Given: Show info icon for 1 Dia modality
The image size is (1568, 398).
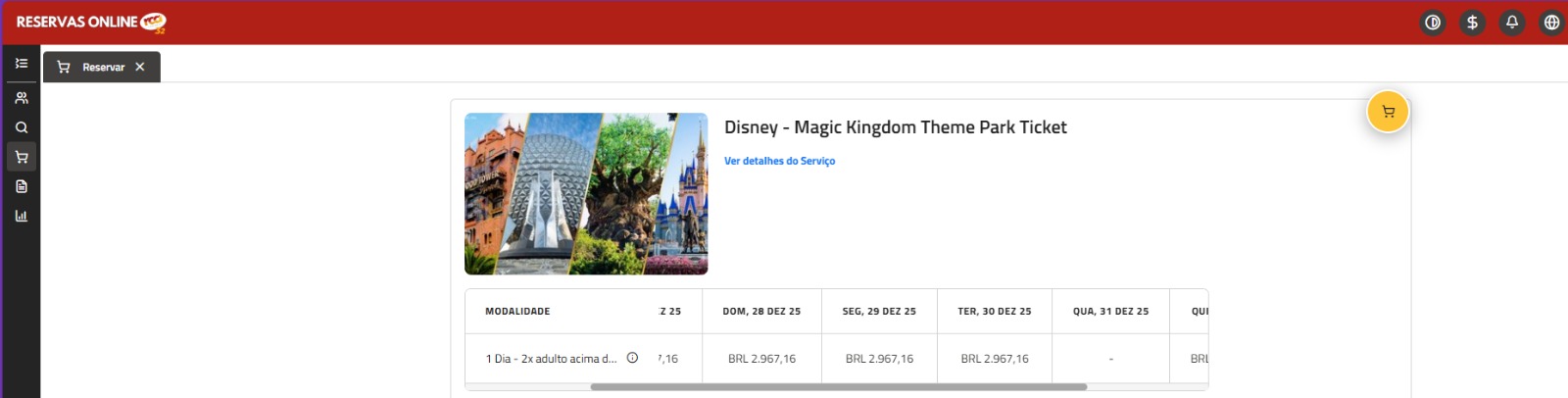Looking at the screenshot, I should tap(632, 358).
